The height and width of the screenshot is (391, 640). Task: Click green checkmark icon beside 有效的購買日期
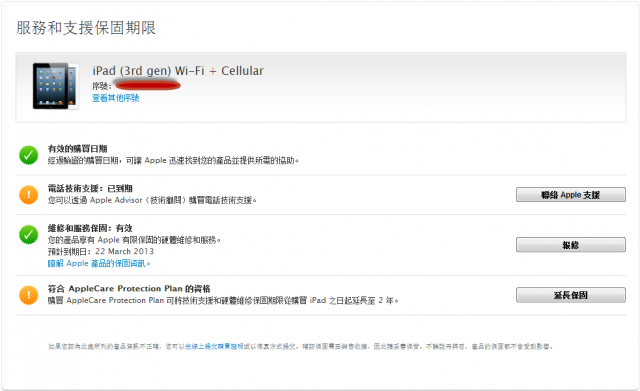[x=29, y=155]
